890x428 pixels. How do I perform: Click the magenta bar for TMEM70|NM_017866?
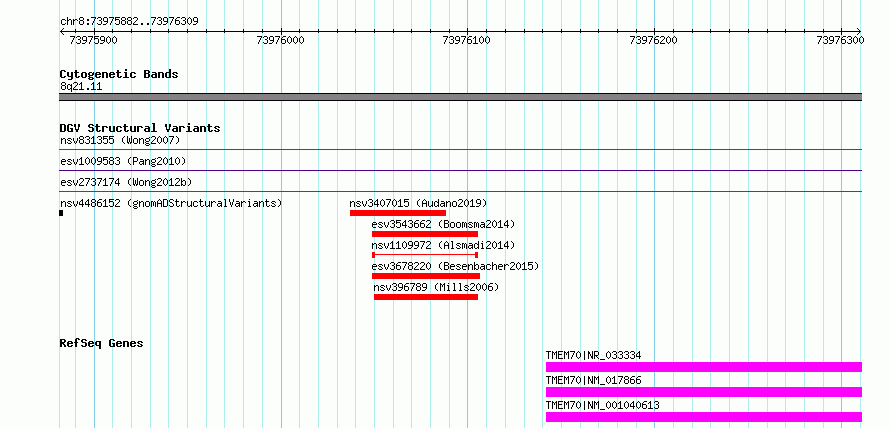(x=704, y=392)
